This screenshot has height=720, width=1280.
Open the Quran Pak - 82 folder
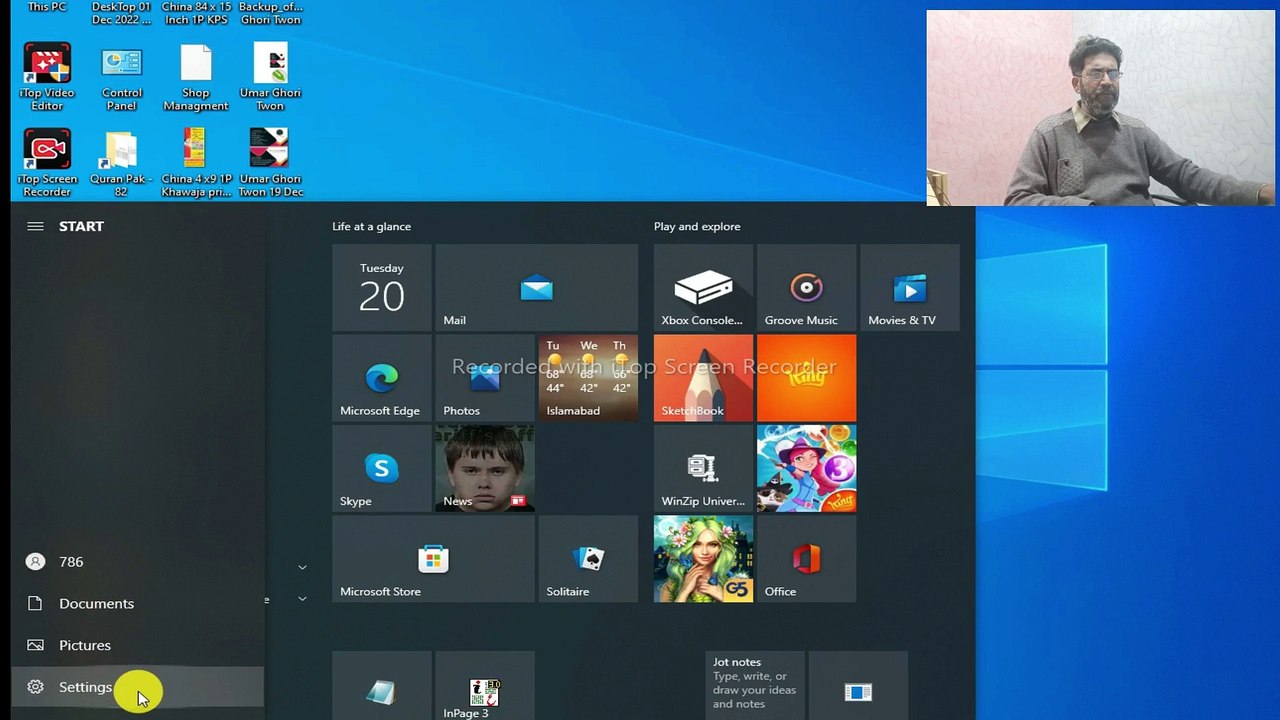(121, 163)
